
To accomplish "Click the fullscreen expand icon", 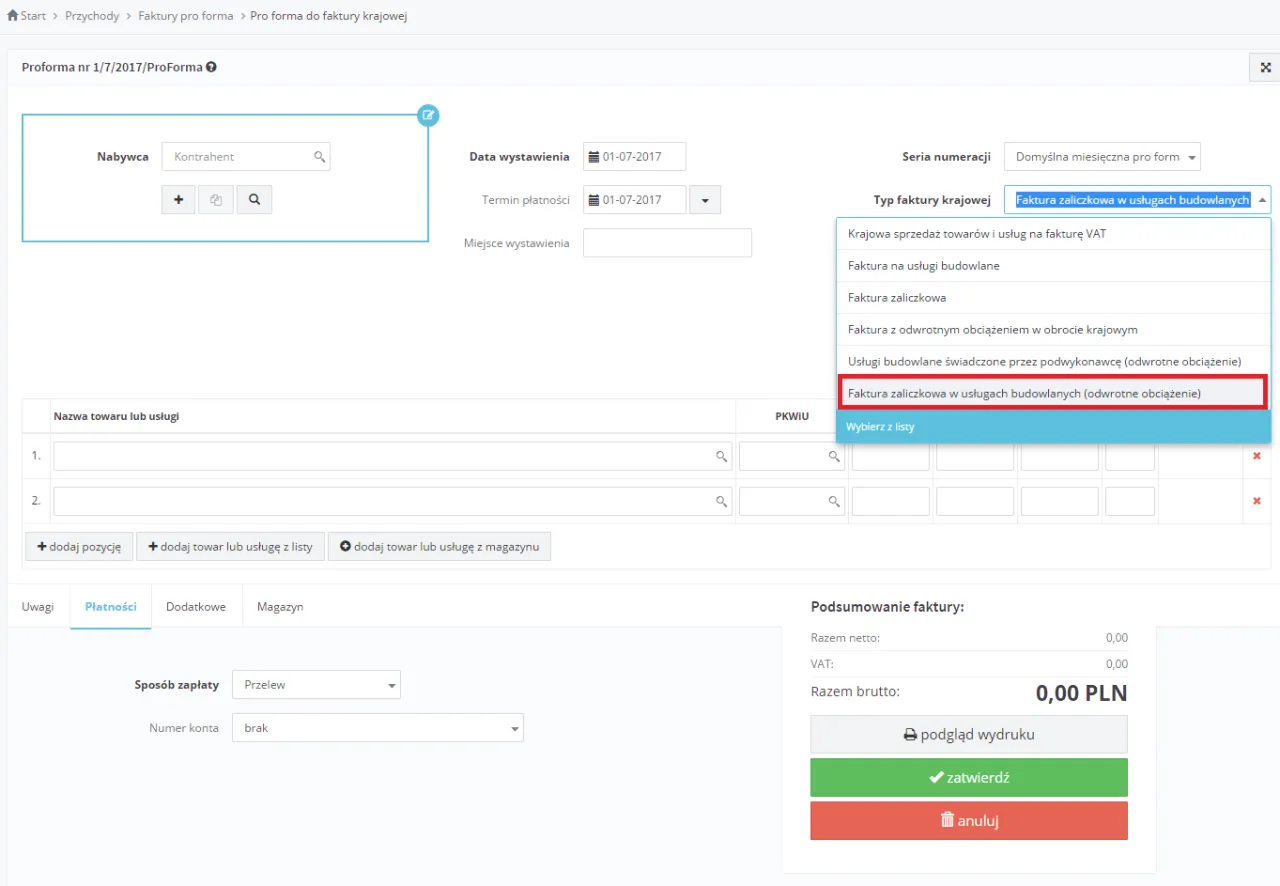I will point(1265,67).
